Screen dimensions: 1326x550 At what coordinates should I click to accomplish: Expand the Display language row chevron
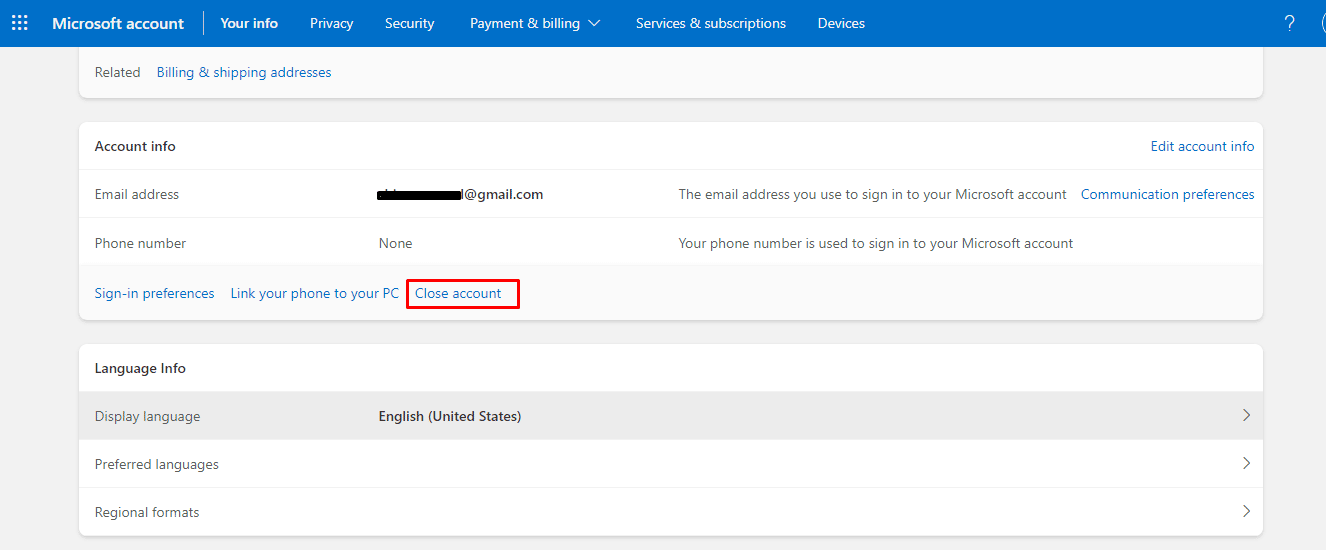(1246, 415)
